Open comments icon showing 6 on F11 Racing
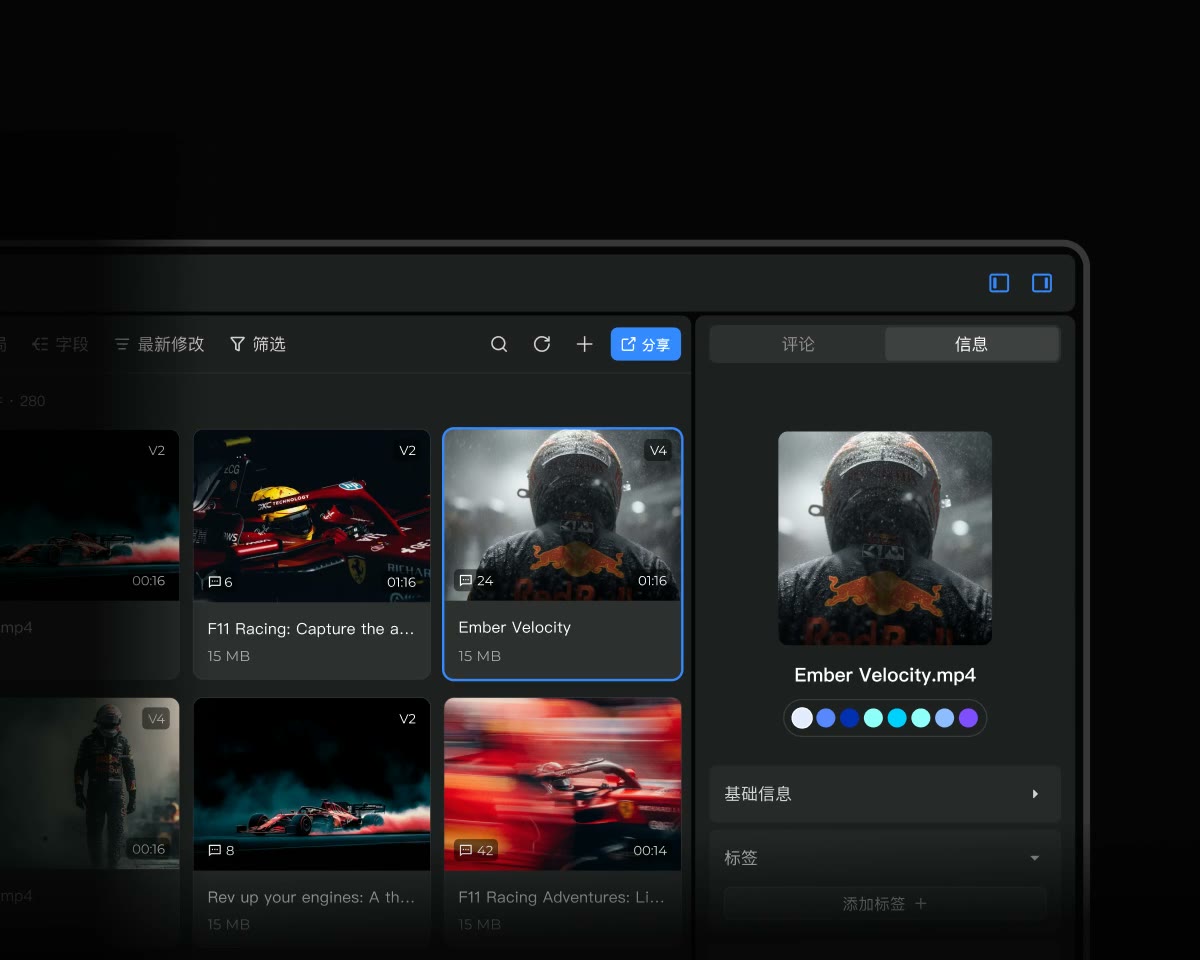 (220, 581)
